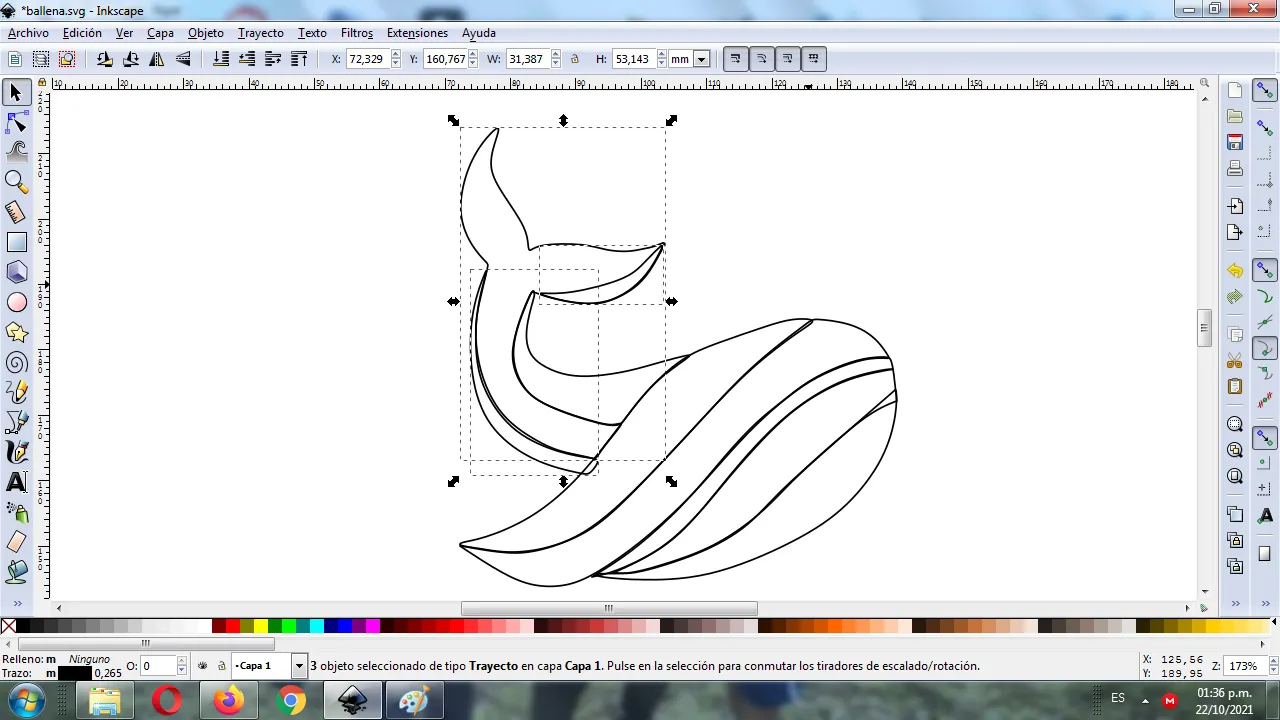Open the Trayecto menu

pyautogui.click(x=261, y=33)
